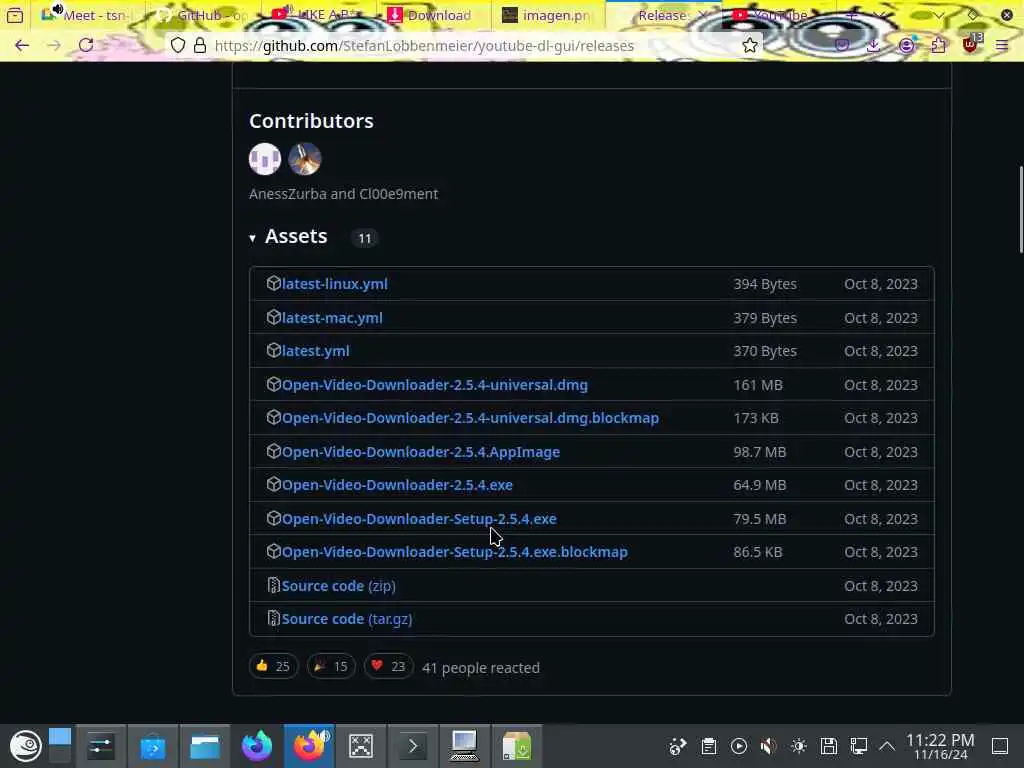1024x768 pixels.
Task: Open muted volume tray icon
Action: (769, 746)
